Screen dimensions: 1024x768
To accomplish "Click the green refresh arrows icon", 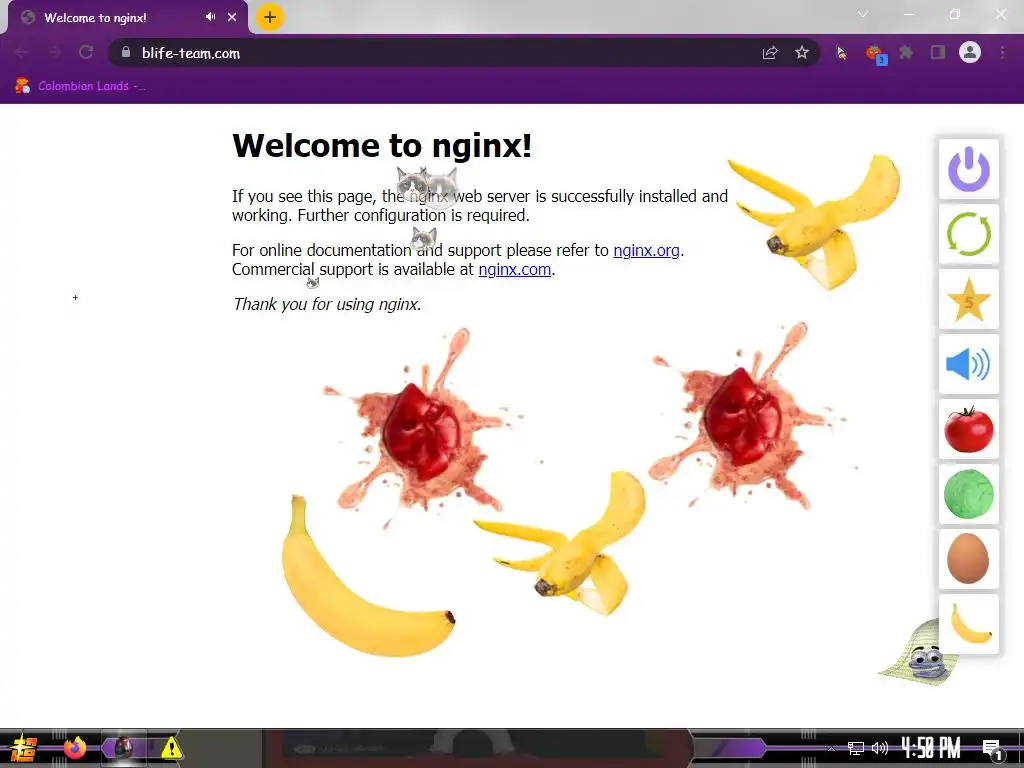I will click(968, 234).
